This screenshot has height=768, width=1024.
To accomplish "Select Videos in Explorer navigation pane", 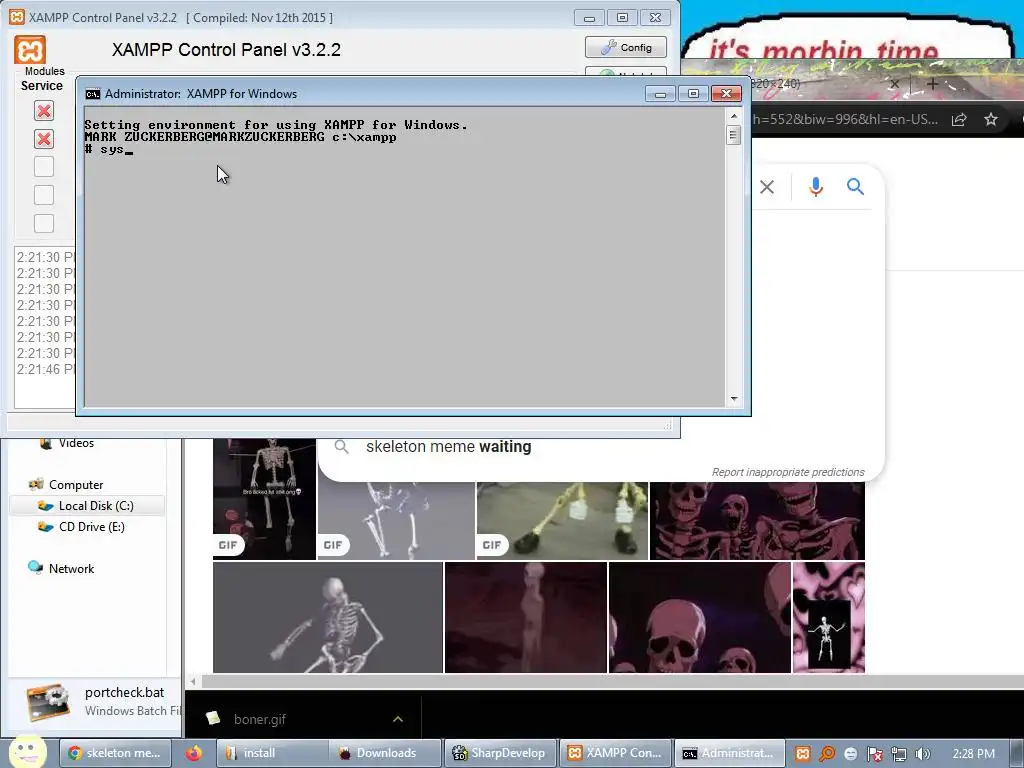I will 76,443.
